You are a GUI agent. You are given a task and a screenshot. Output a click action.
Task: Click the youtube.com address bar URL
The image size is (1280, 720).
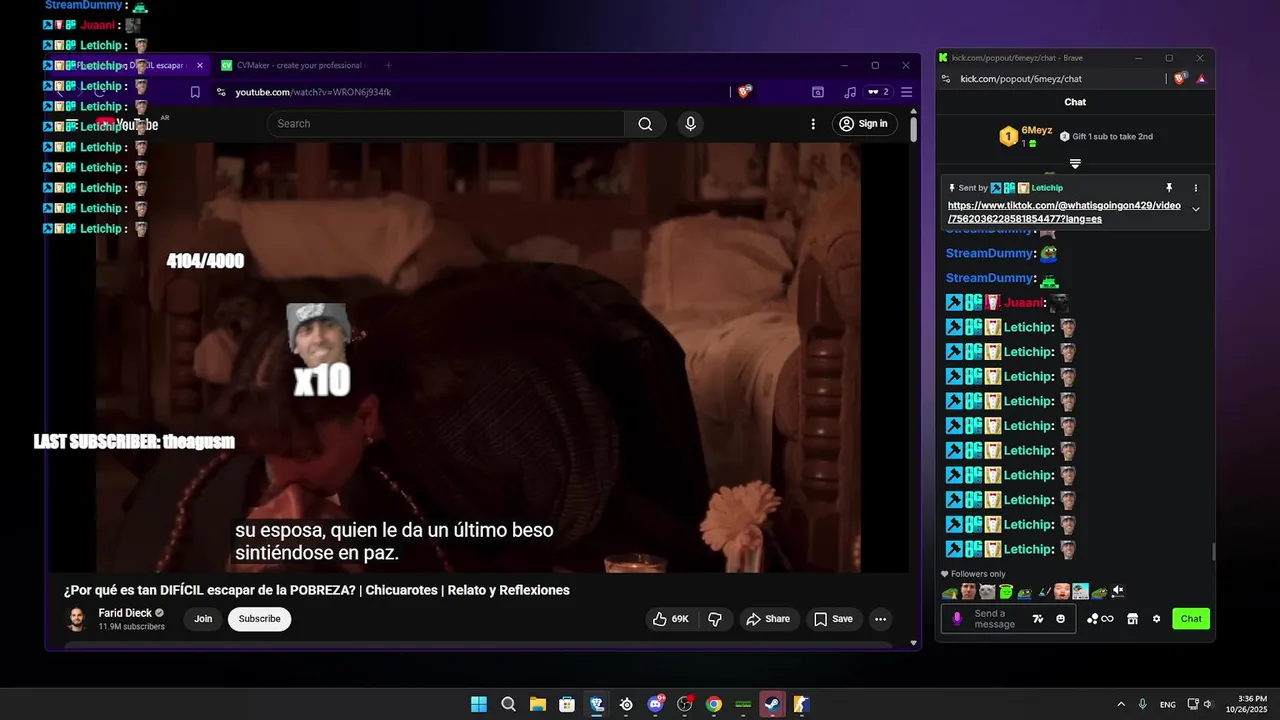click(313, 92)
